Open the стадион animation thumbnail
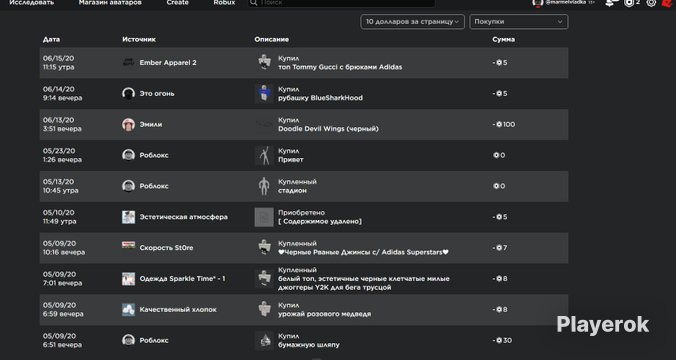This screenshot has width=676, height=360. point(264,186)
